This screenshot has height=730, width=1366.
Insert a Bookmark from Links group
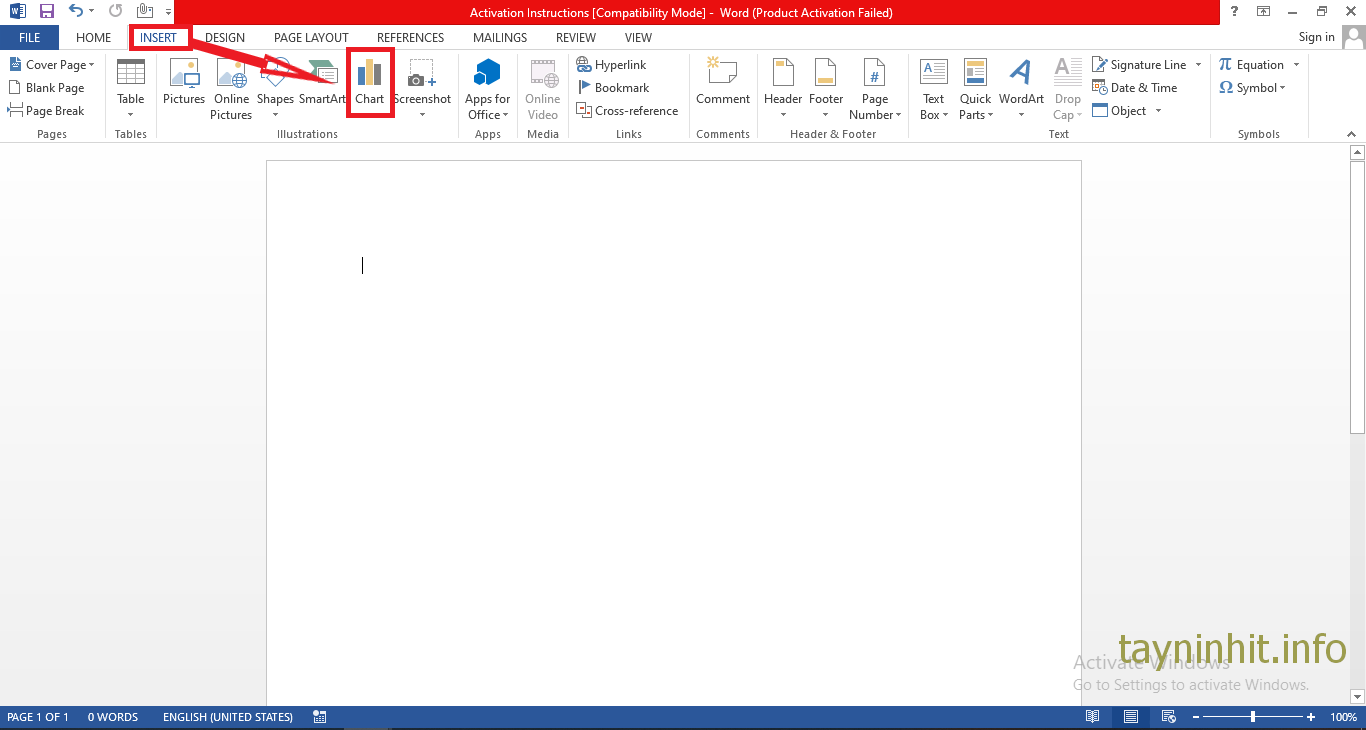(612, 88)
